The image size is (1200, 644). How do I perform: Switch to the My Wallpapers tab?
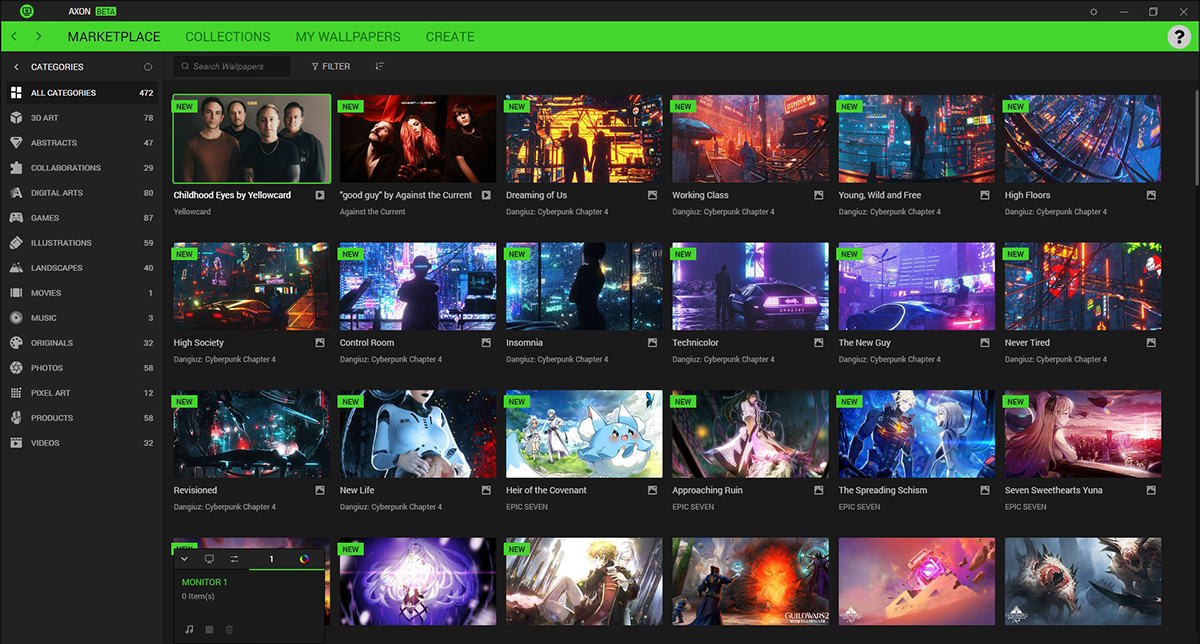(348, 37)
